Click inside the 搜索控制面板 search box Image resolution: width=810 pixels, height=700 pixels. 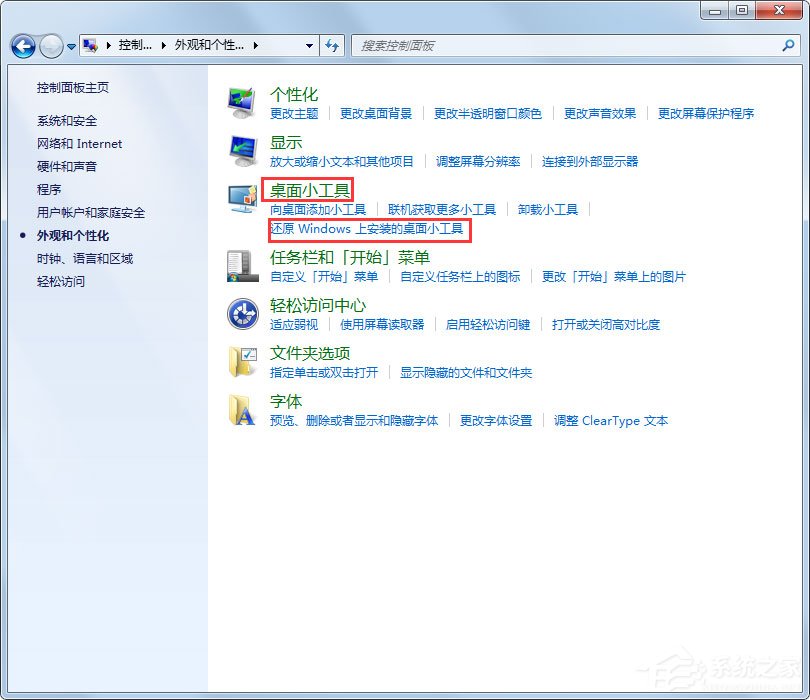pos(500,46)
